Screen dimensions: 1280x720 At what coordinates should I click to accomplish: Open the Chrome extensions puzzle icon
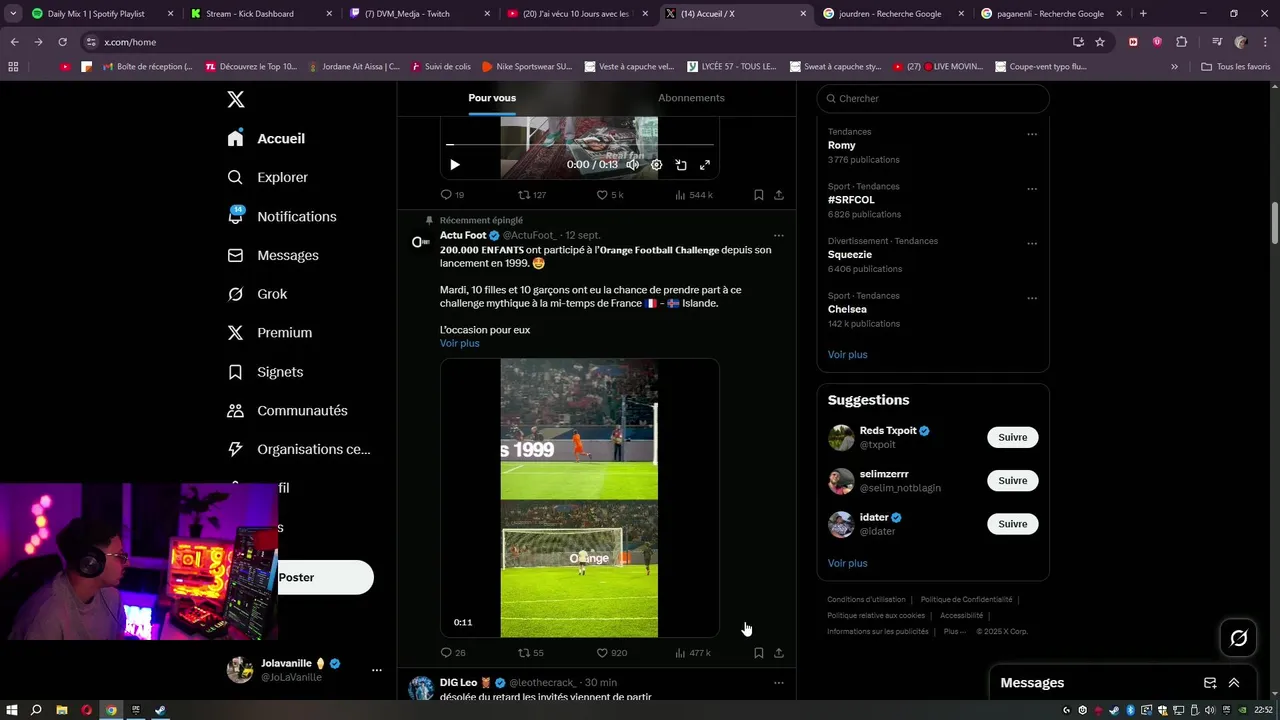[x=1181, y=42]
